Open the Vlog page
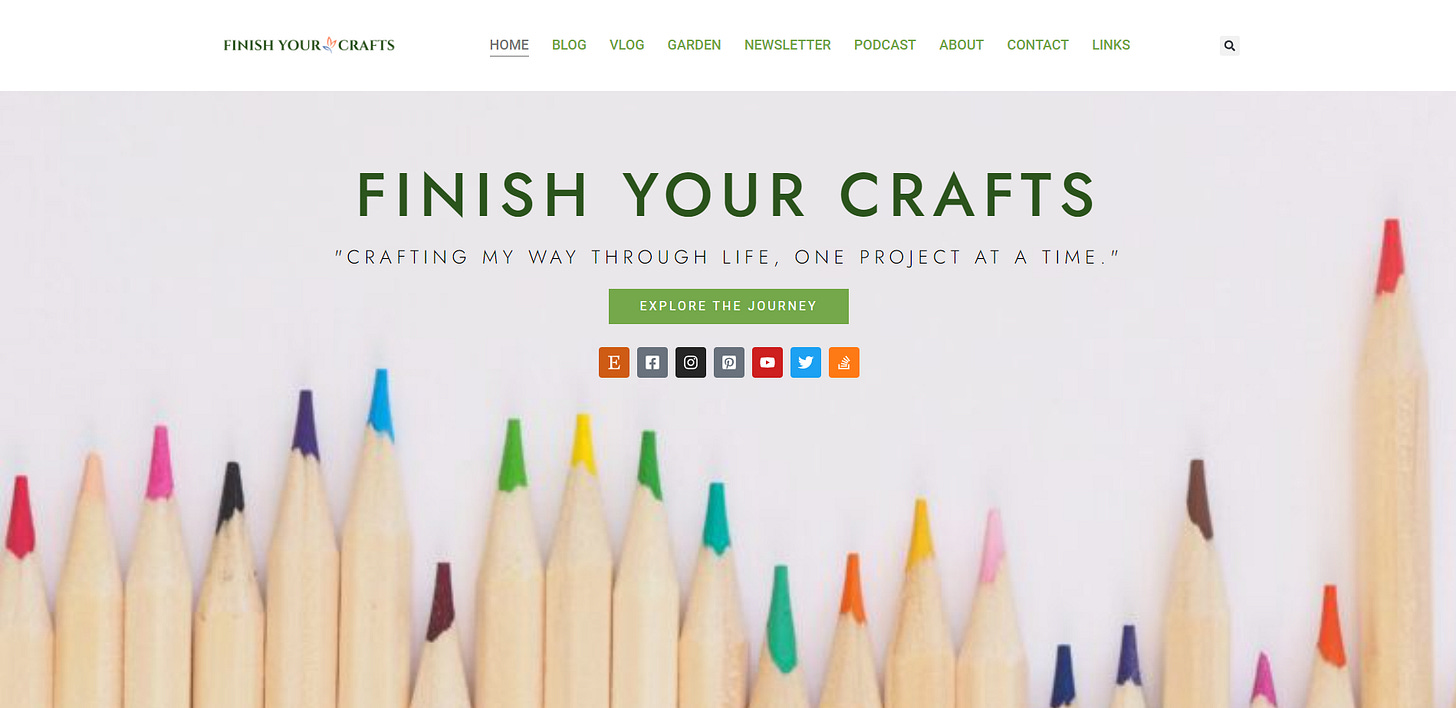 point(627,45)
